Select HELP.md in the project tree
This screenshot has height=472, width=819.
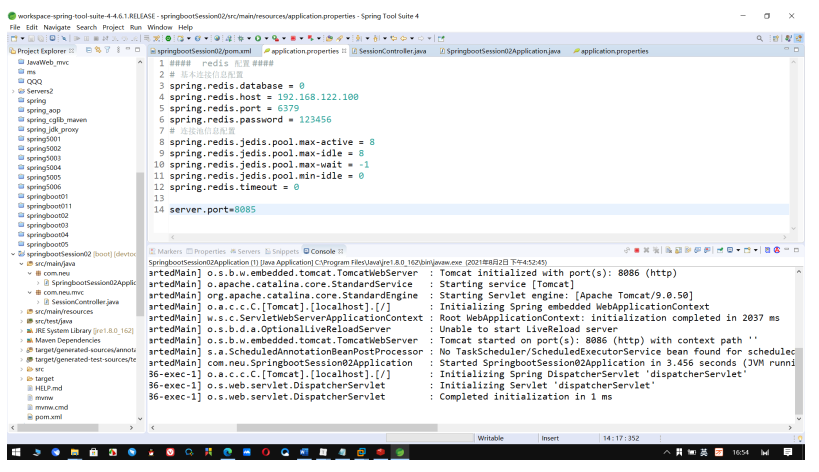(49, 388)
